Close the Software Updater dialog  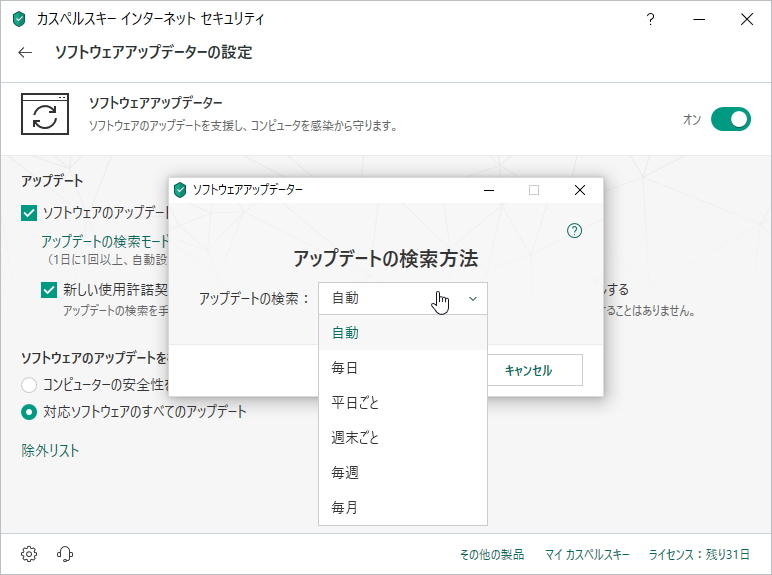coord(580,190)
